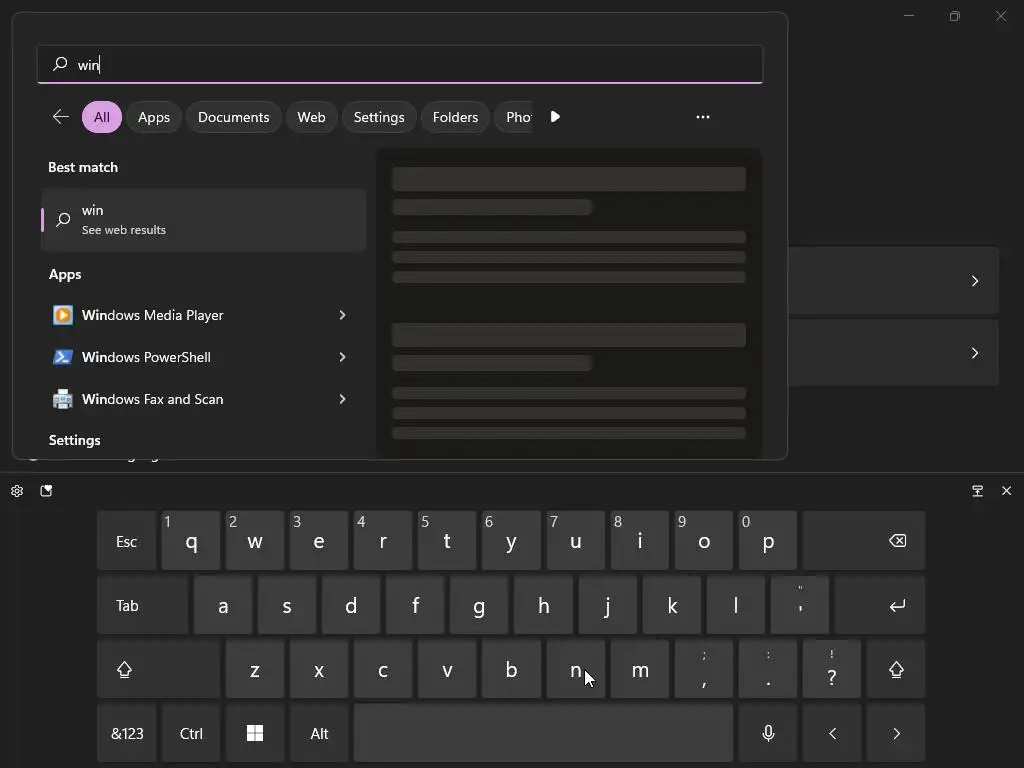Click the search magnifier icon in search box

click(60, 63)
